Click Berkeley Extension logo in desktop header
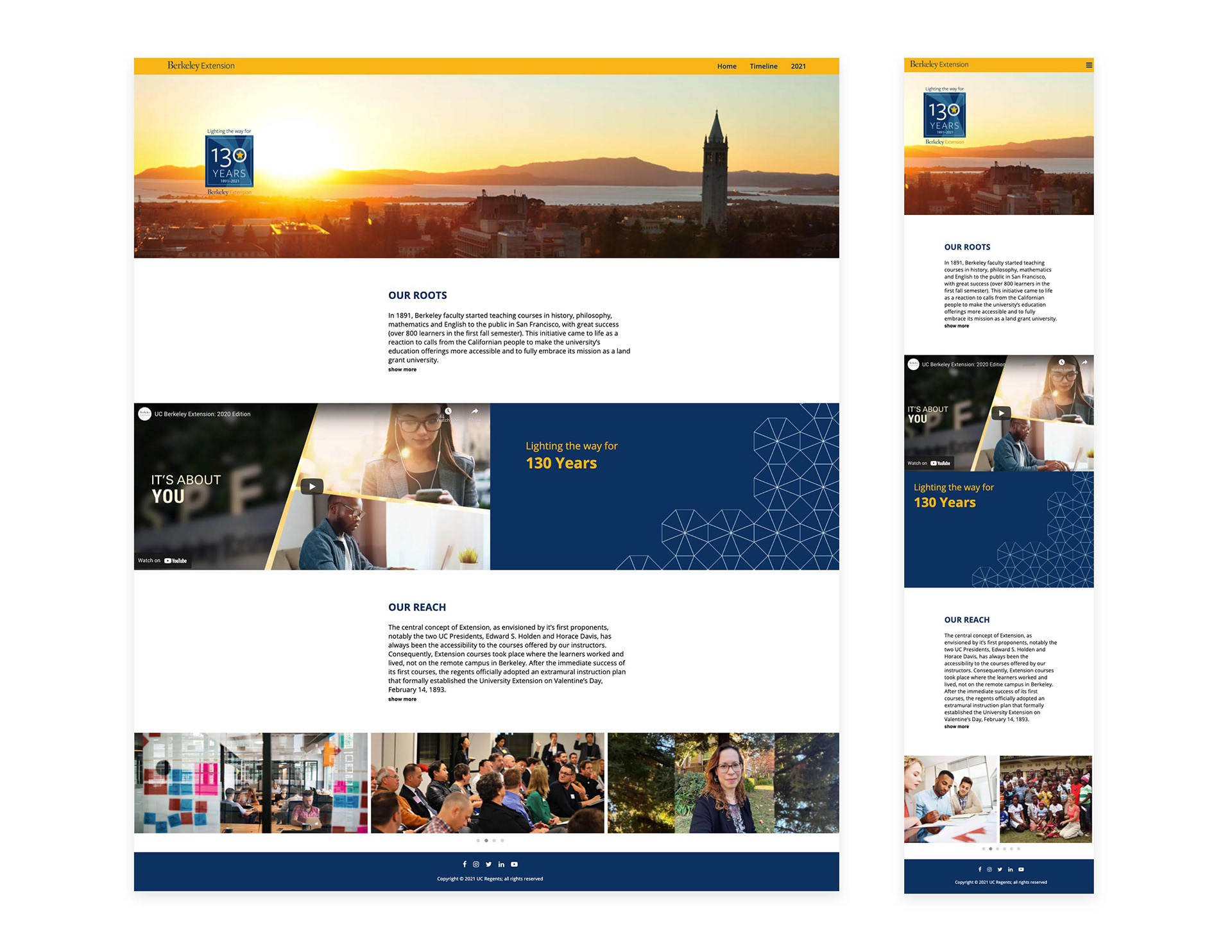The width and height of the screenshot is (1232, 952). [x=201, y=65]
